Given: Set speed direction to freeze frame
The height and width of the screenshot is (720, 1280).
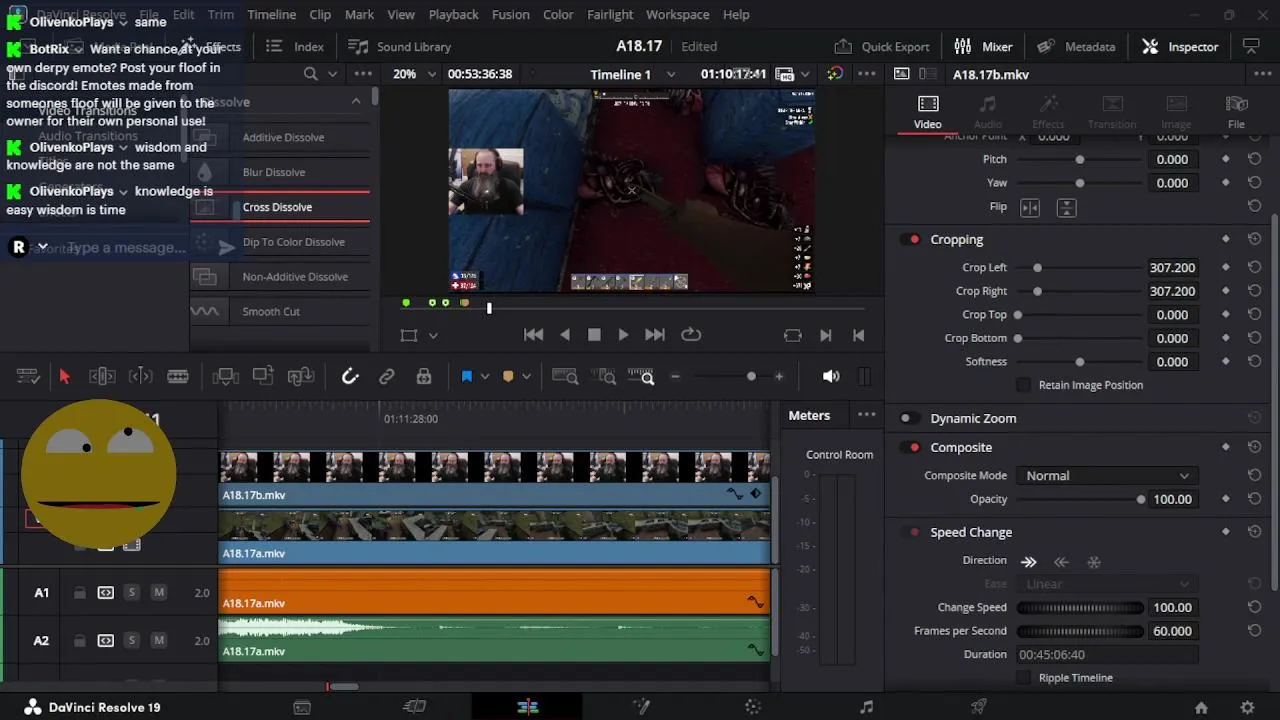Looking at the screenshot, I should pos(1094,562).
